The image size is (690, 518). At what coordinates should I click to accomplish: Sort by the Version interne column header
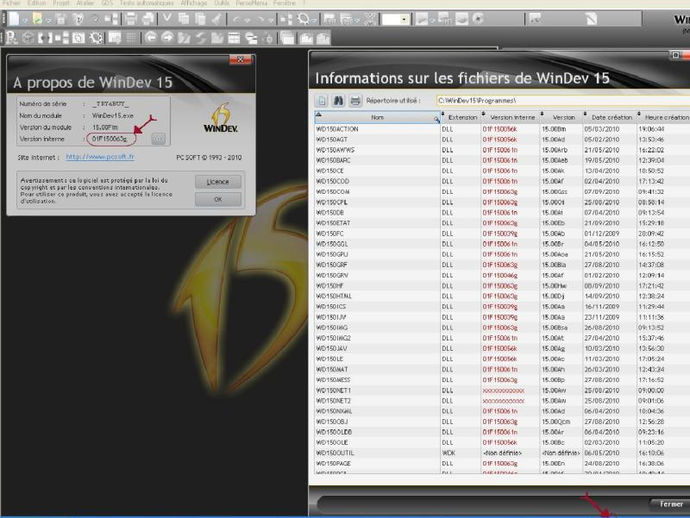[x=512, y=118]
